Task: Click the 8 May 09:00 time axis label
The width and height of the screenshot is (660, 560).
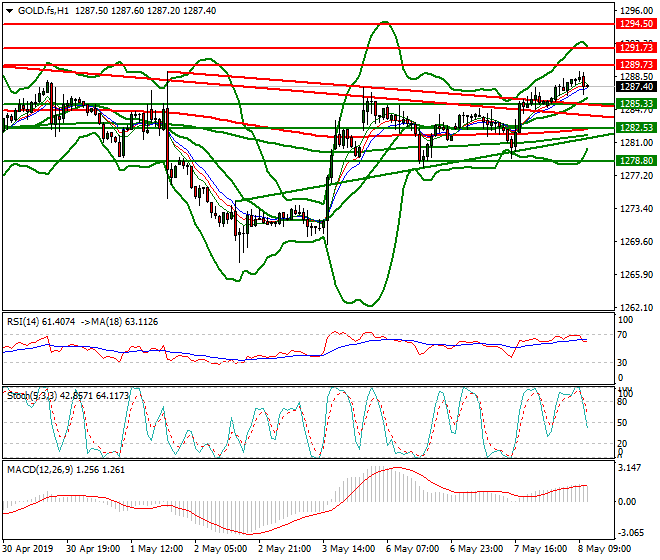Action: click(604, 549)
